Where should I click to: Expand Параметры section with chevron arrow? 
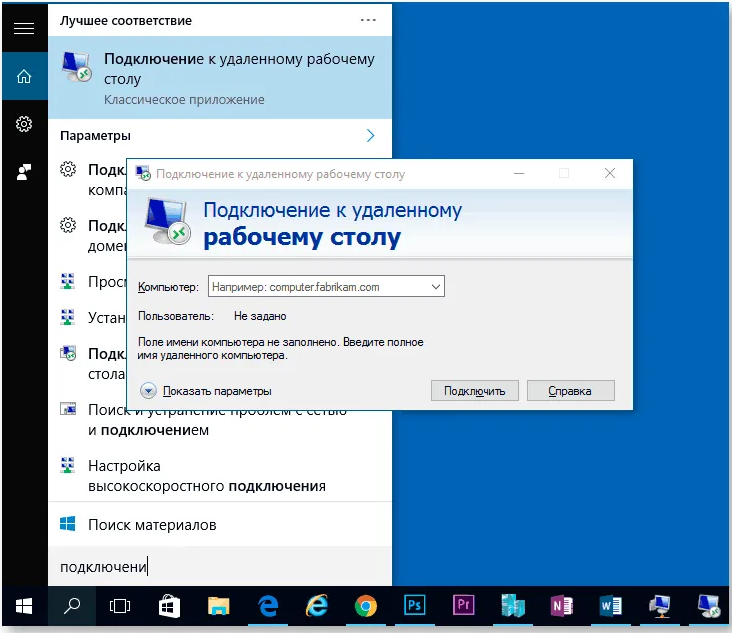point(370,135)
